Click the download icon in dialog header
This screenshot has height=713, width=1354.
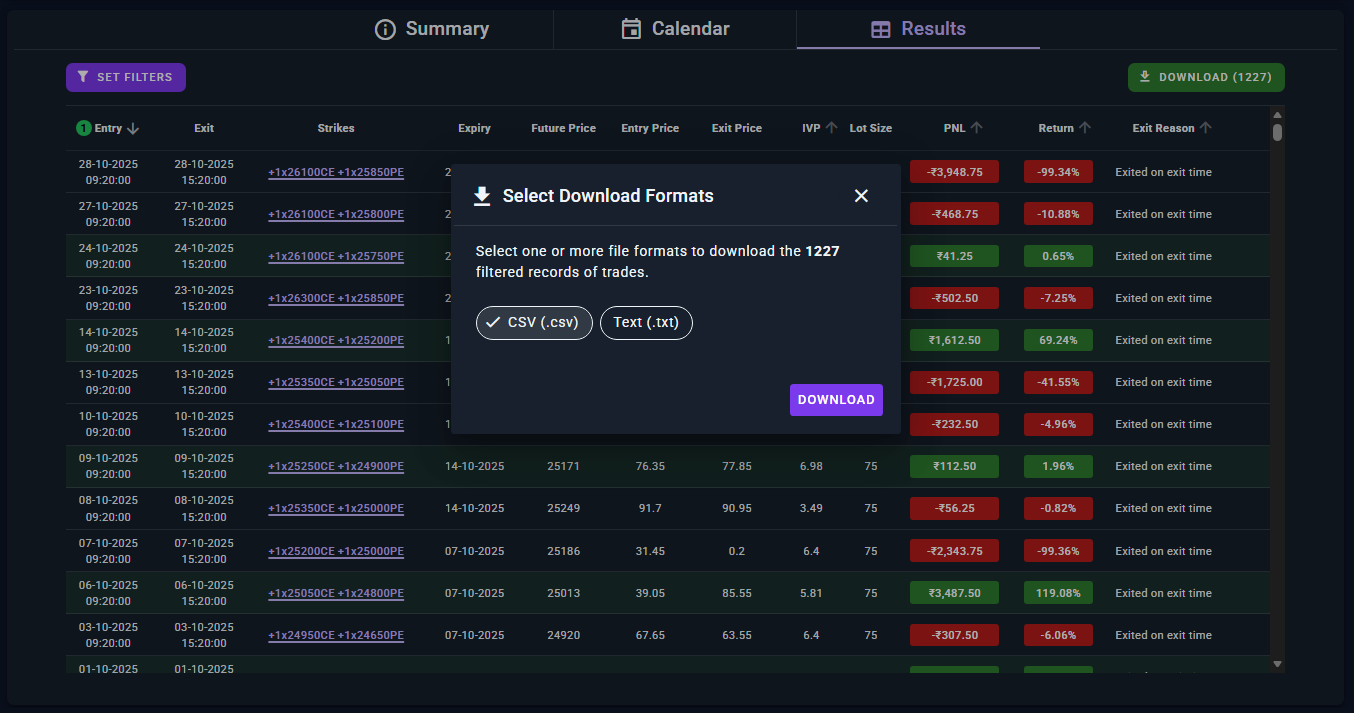point(482,196)
